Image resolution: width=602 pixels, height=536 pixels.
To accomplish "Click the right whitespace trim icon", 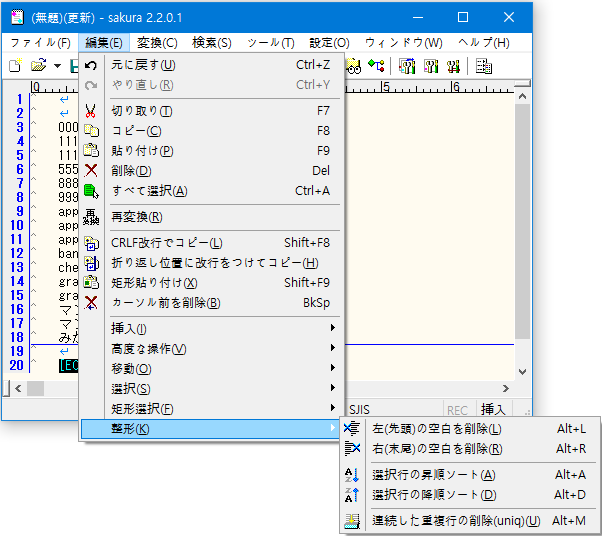I will (352, 448).
